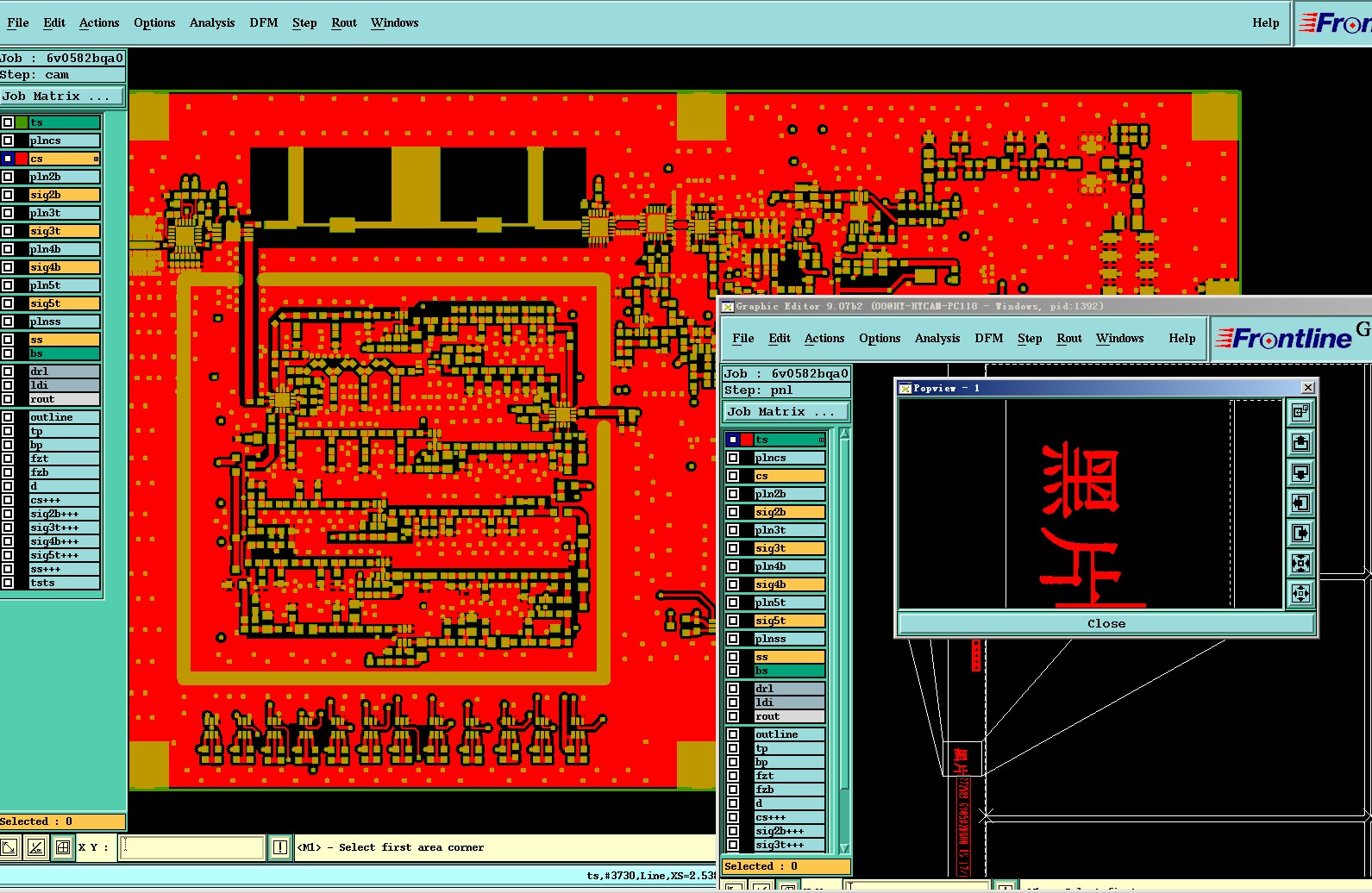Toggle plncs layer checkbox in pnl window
Viewport: 1372px width, 893px height.
click(x=733, y=458)
